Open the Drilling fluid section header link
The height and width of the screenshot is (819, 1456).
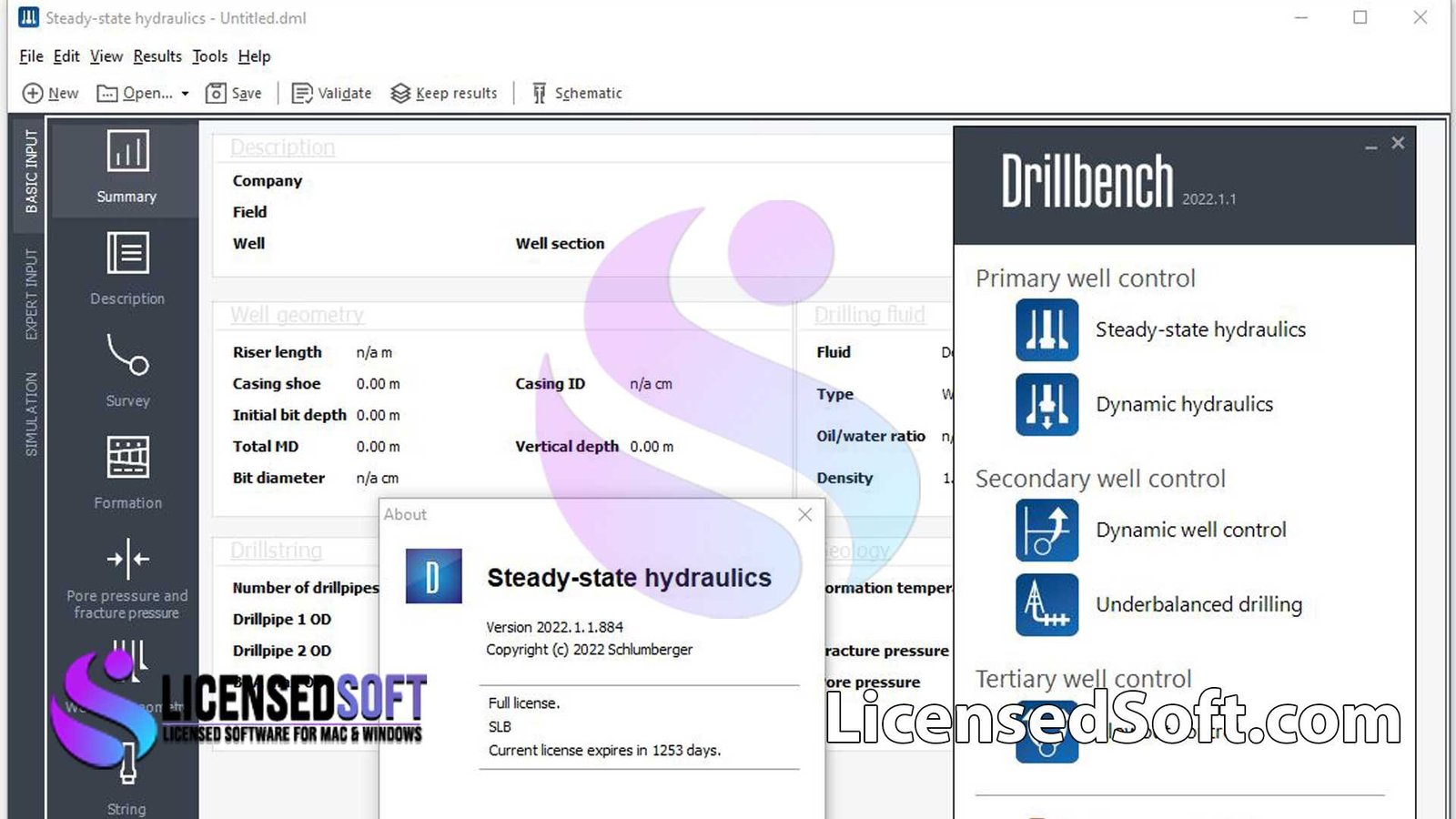pyautogui.click(x=869, y=315)
